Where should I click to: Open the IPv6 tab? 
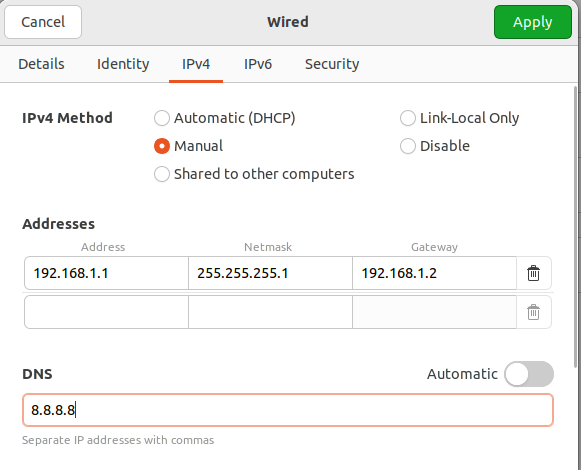point(258,64)
